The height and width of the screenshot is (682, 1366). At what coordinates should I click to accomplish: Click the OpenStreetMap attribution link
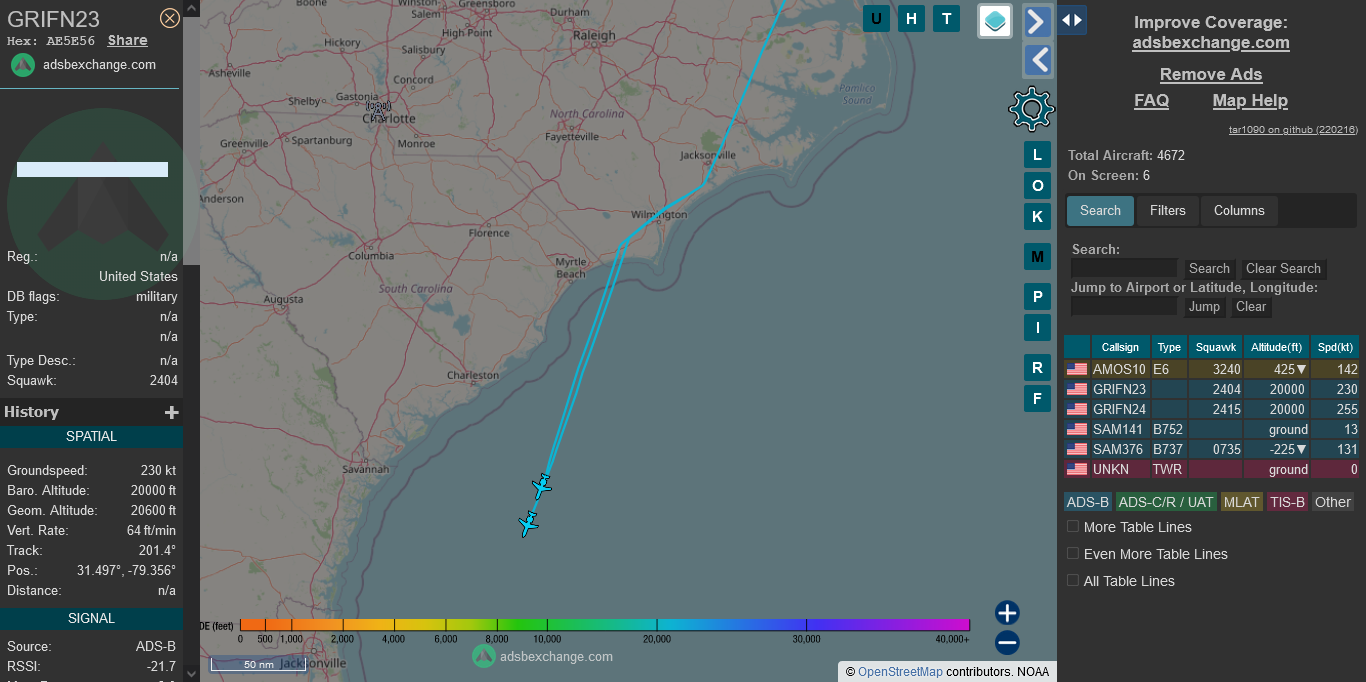tap(900, 672)
